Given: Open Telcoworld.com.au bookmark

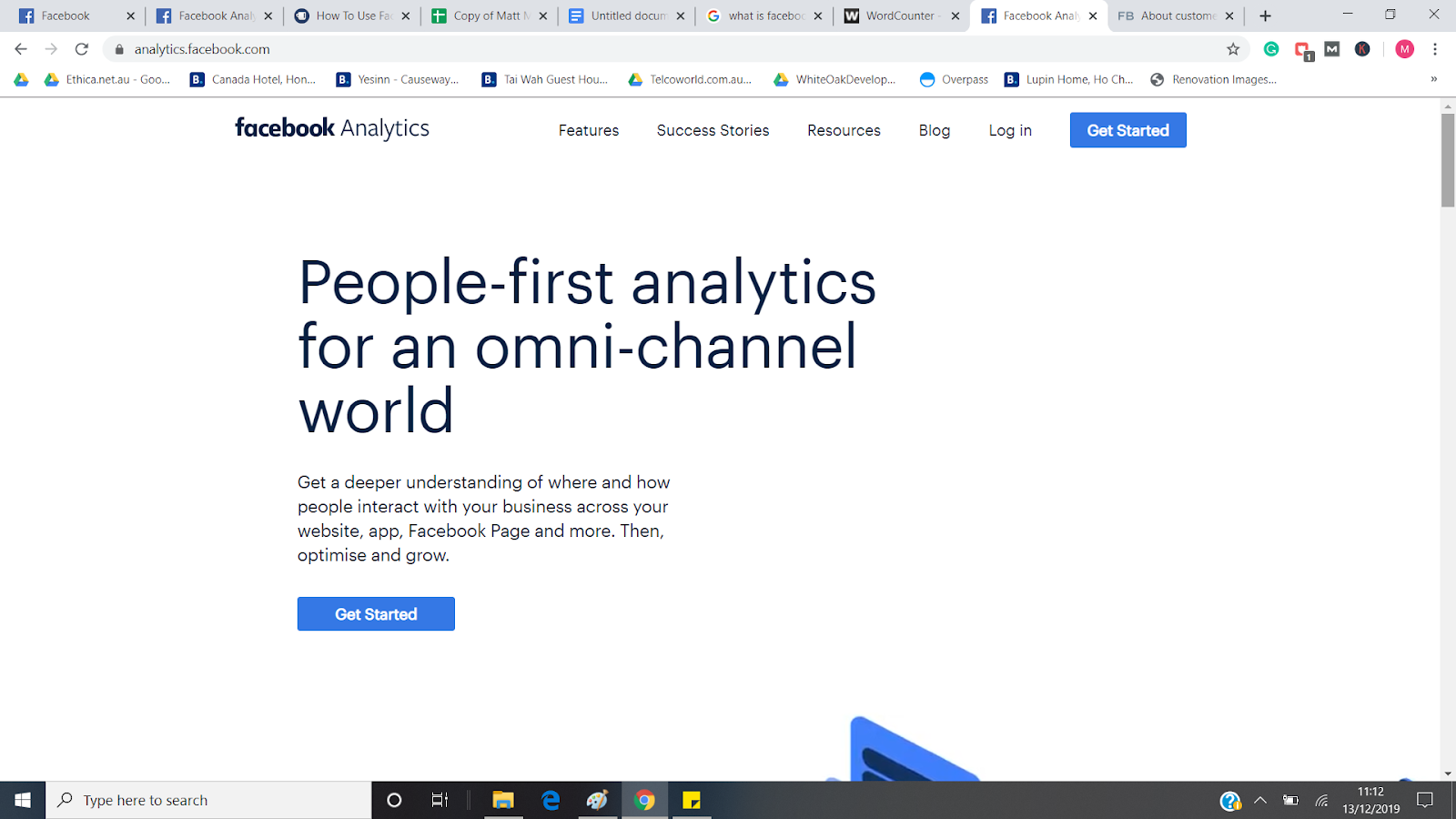Looking at the screenshot, I should [x=691, y=79].
